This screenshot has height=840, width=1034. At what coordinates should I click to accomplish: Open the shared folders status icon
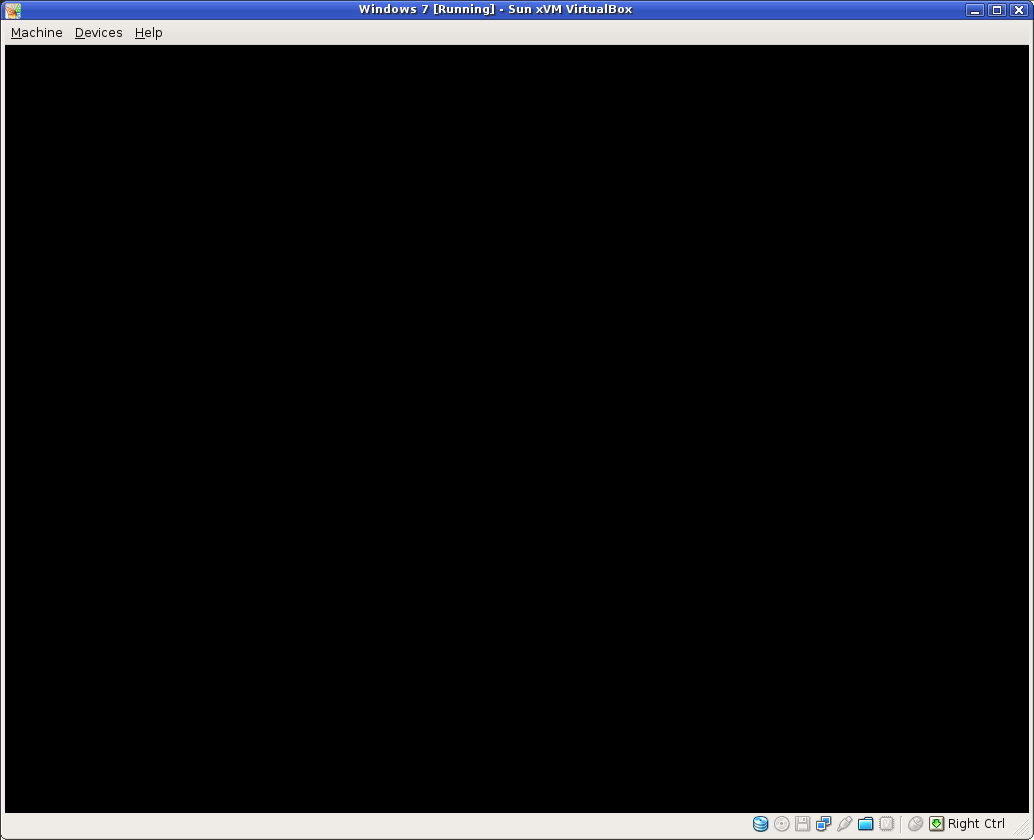[865, 823]
